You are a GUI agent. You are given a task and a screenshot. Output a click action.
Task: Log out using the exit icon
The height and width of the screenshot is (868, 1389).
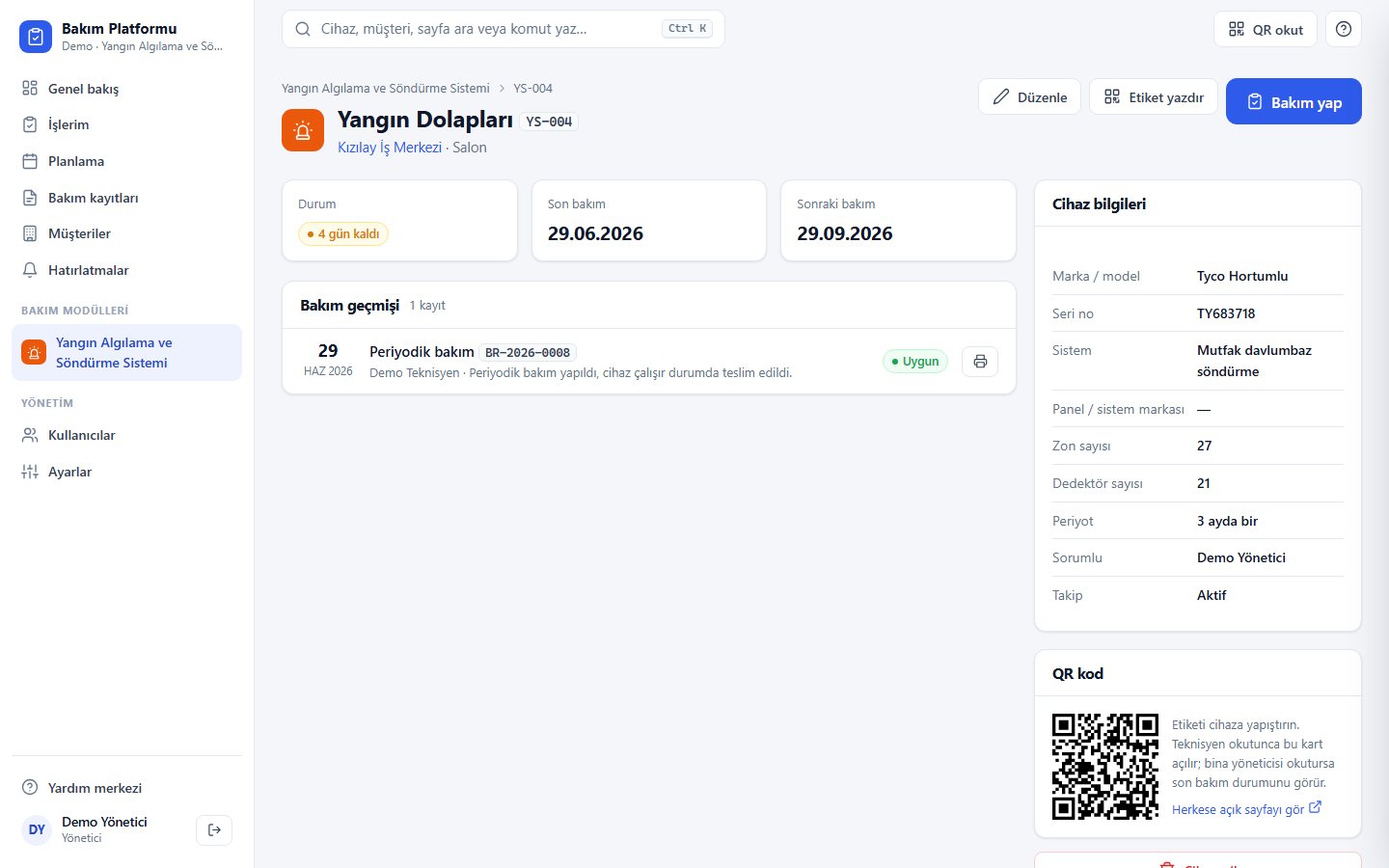(214, 829)
